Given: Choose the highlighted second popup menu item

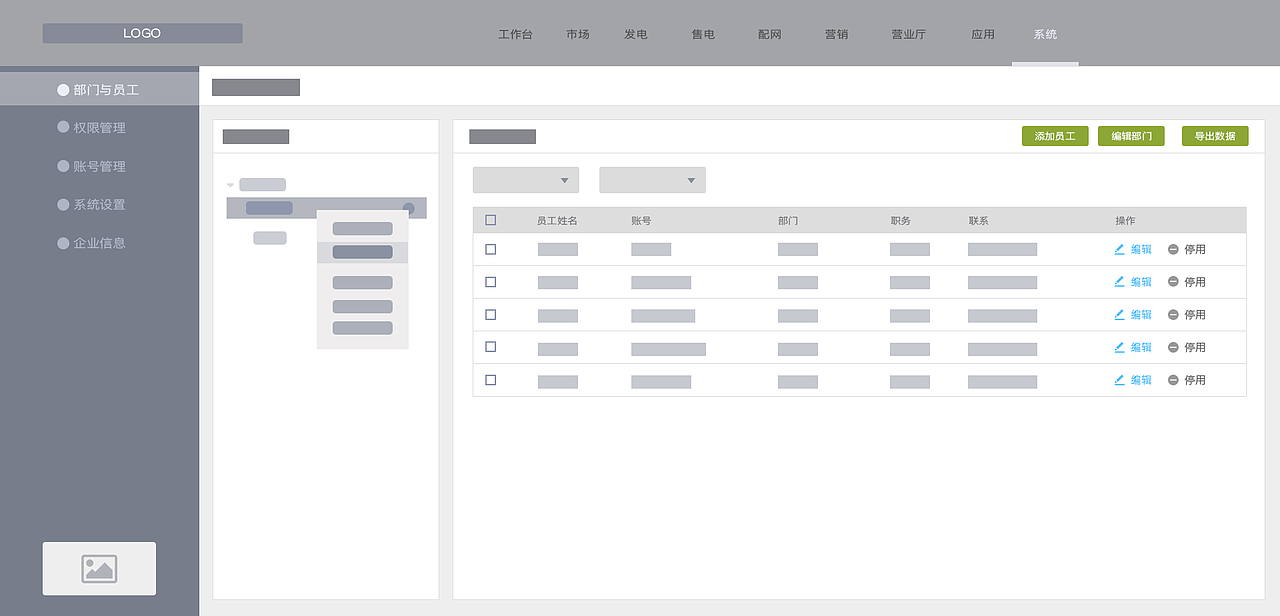Looking at the screenshot, I should pyautogui.click(x=362, y=252).
